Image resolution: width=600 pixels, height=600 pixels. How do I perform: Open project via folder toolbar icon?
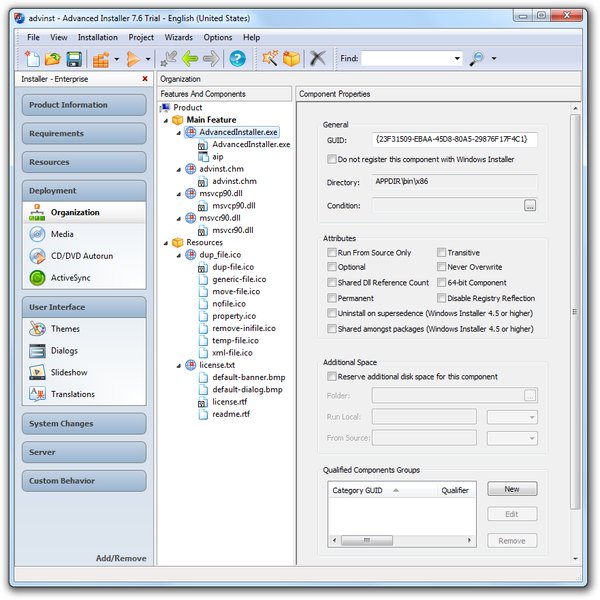tap(53, 59)
